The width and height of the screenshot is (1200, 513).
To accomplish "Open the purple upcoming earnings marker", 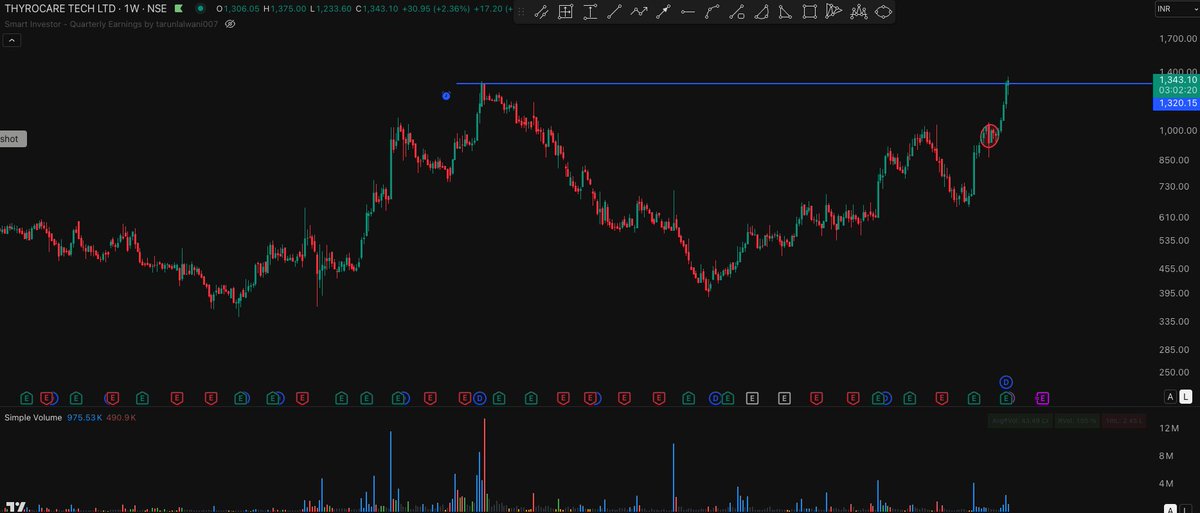I will click(x=1042, y=398).
